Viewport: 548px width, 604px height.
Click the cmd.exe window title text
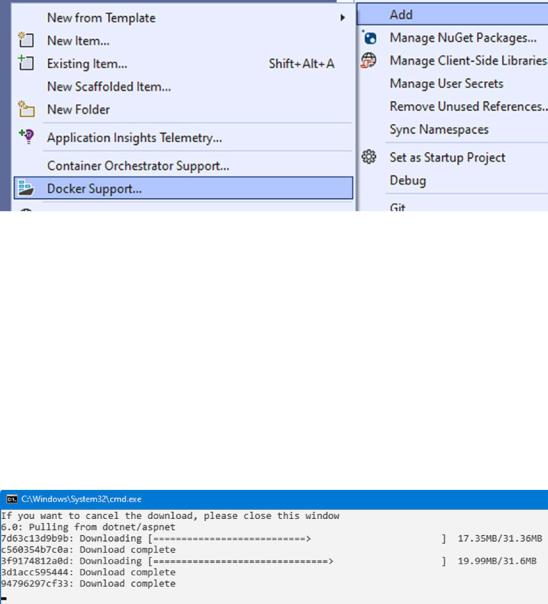coord(81,499)
